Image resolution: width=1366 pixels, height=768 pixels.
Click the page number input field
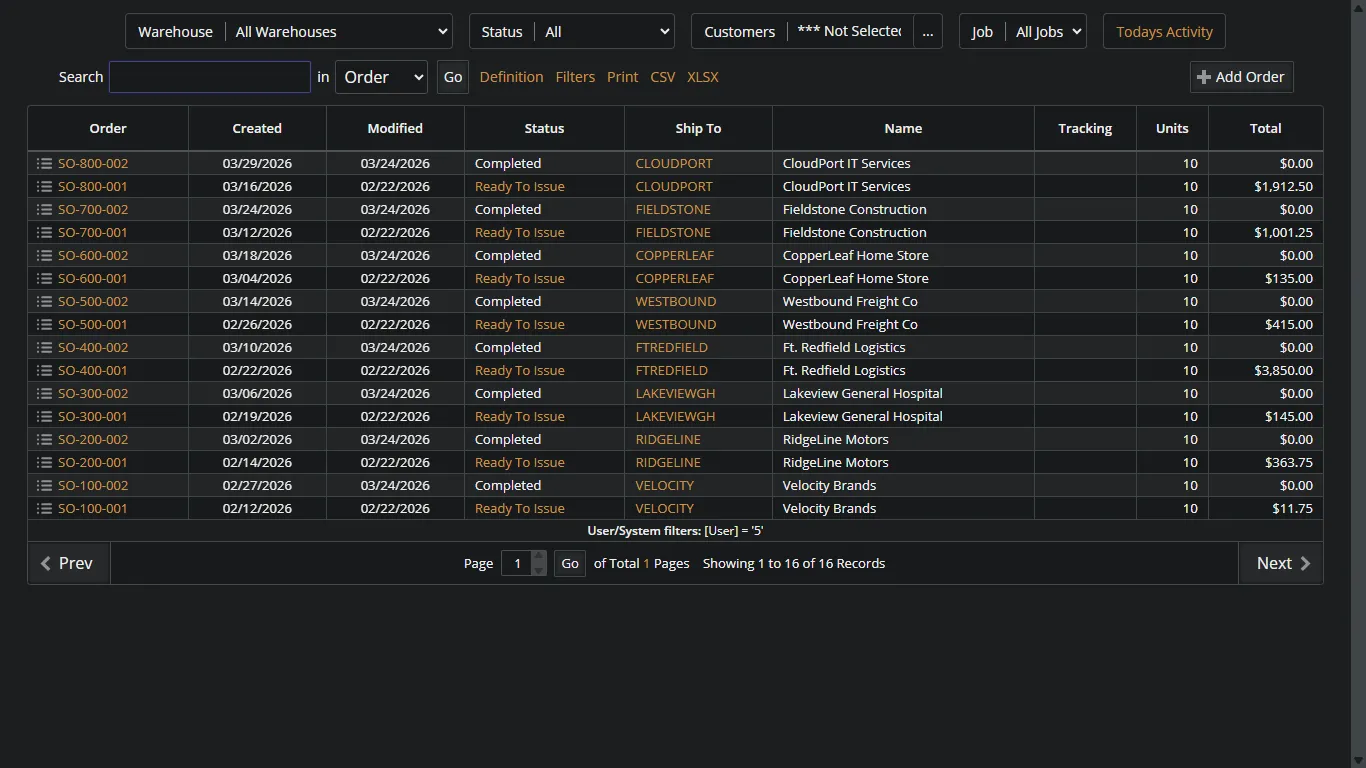click(x=516, y=563)
